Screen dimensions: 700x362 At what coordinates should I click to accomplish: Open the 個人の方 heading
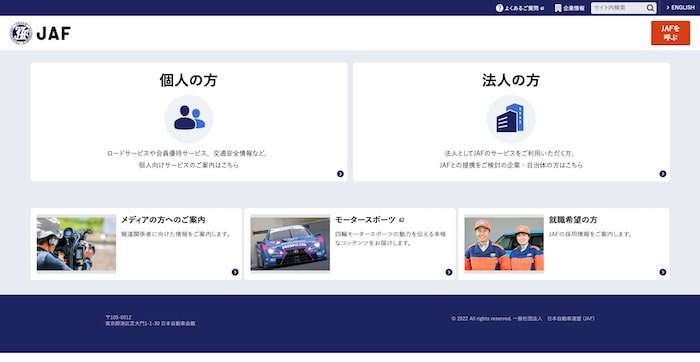(188, 80)
